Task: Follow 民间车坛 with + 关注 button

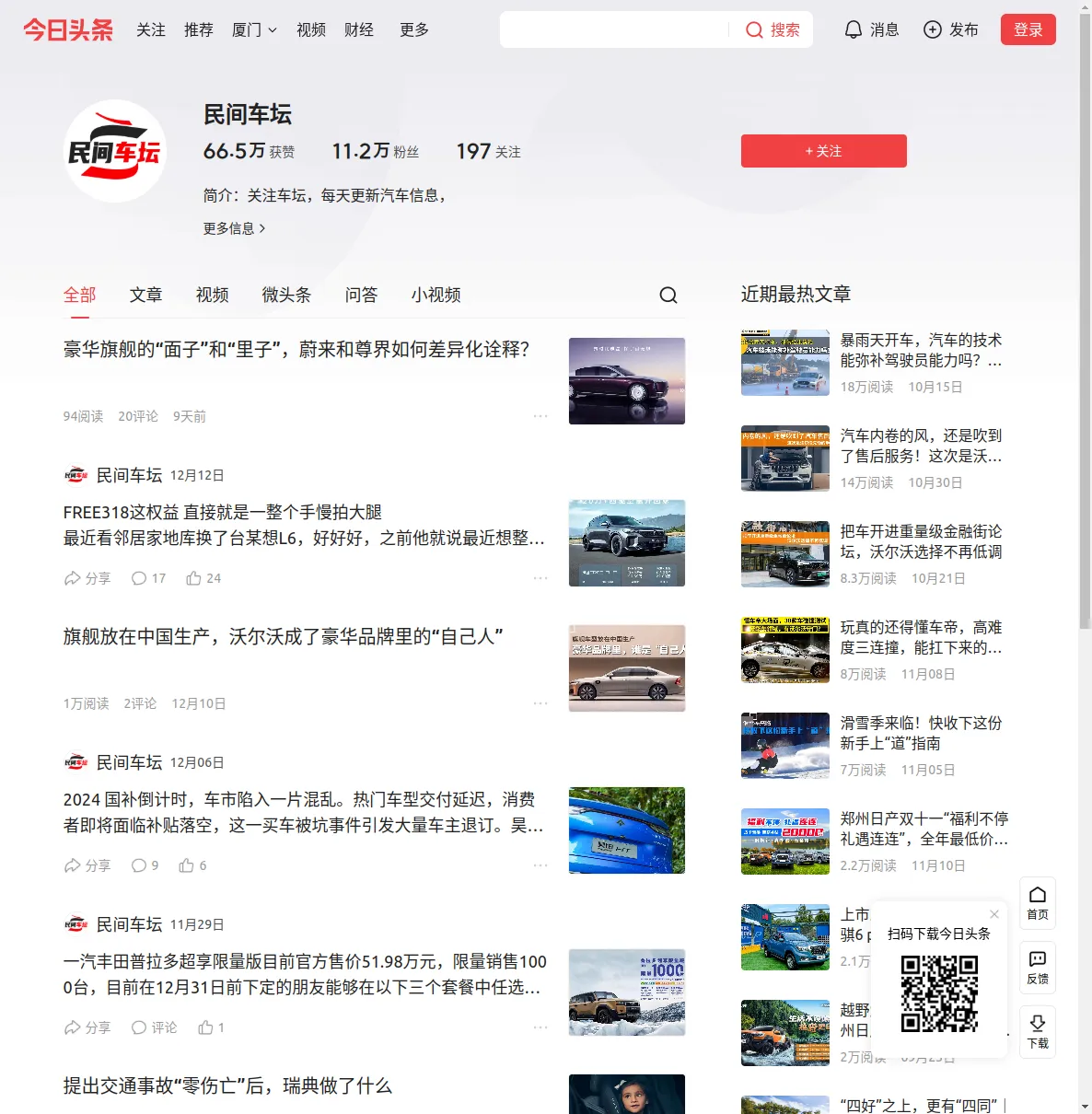Action: (824, 151)
